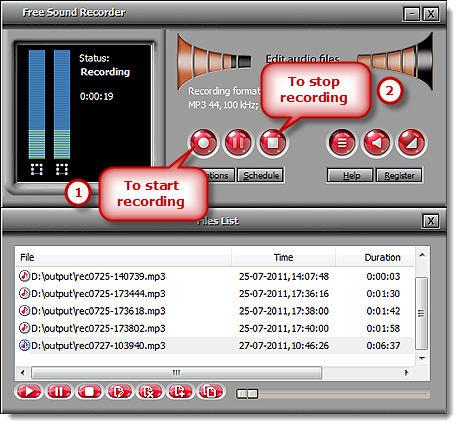Open the Schedule dialog

[x=261, y=175]
